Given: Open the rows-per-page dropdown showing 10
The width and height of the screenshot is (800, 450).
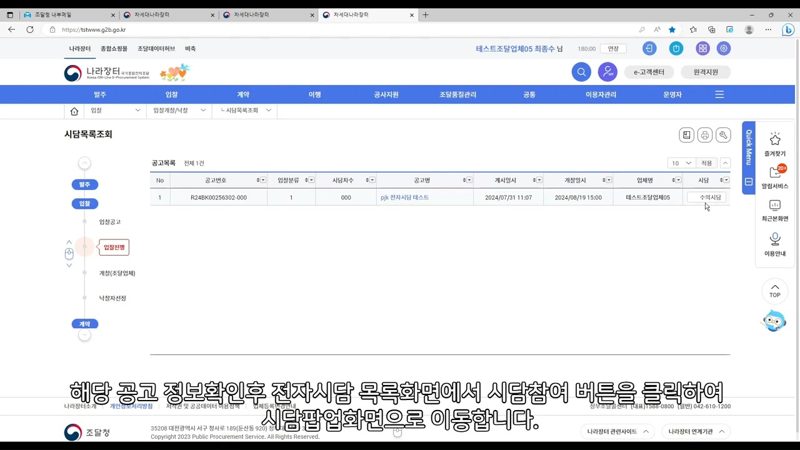Looking at the screenshot, I should point(681,163).
